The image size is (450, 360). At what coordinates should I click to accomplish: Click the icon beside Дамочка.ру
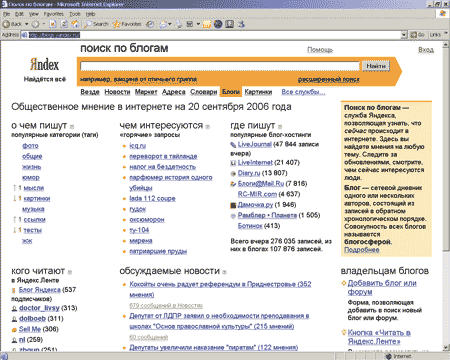point(233,205)
